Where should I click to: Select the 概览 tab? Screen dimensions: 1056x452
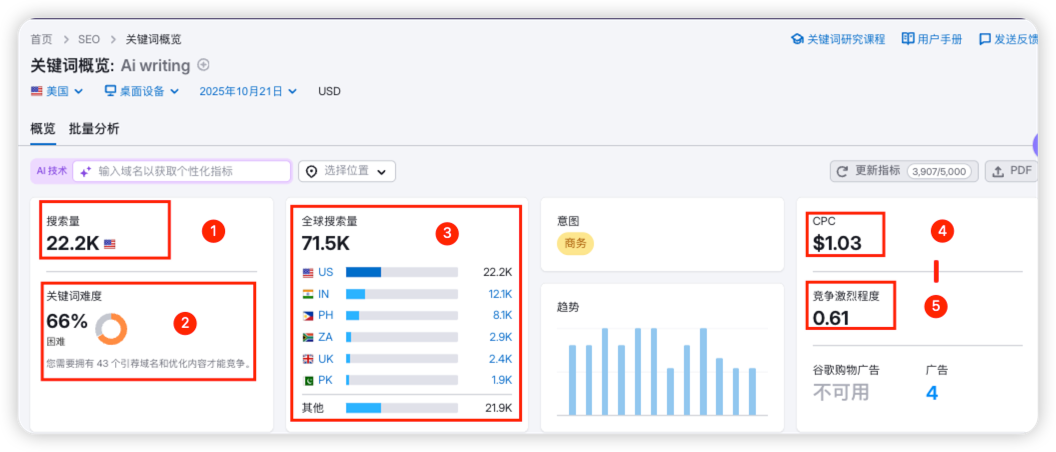(43, 128)
